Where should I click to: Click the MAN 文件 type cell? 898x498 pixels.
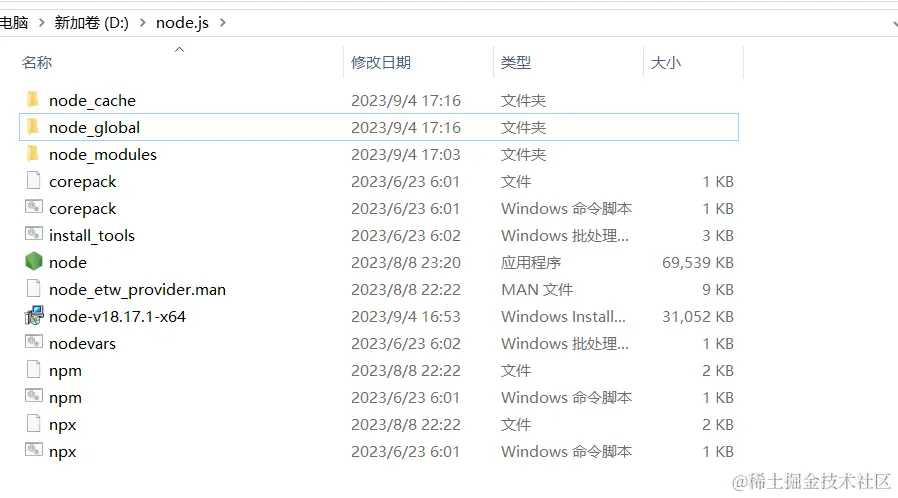(537, 290)
